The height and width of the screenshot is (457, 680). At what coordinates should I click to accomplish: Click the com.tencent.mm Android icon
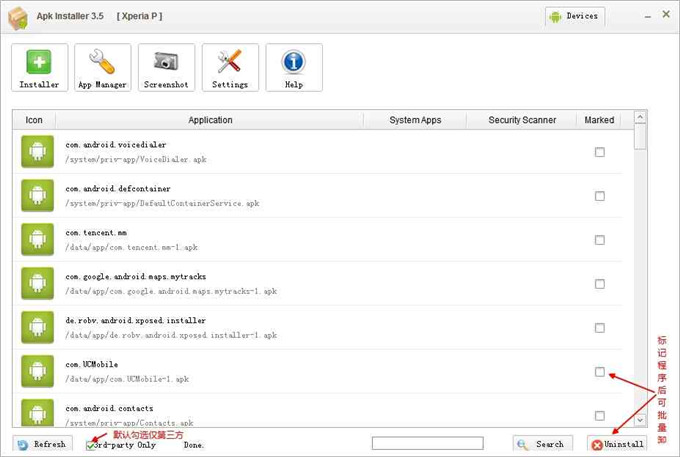(37, 240)
